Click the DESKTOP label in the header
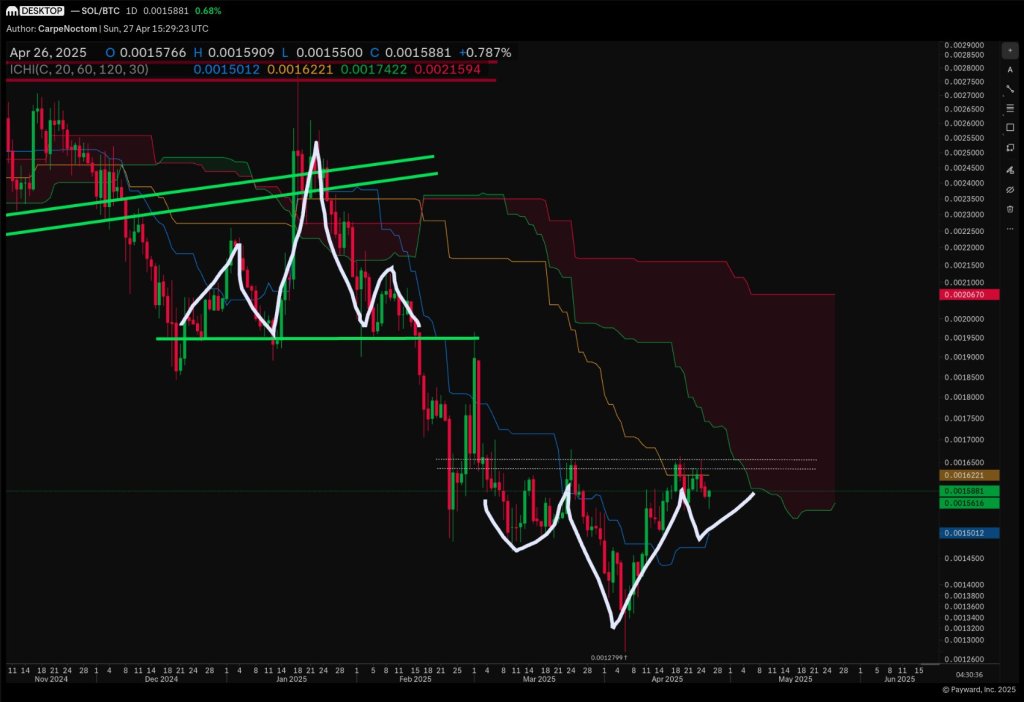Viewport: 1024px width, 702px height. click(x=43, y=10)
